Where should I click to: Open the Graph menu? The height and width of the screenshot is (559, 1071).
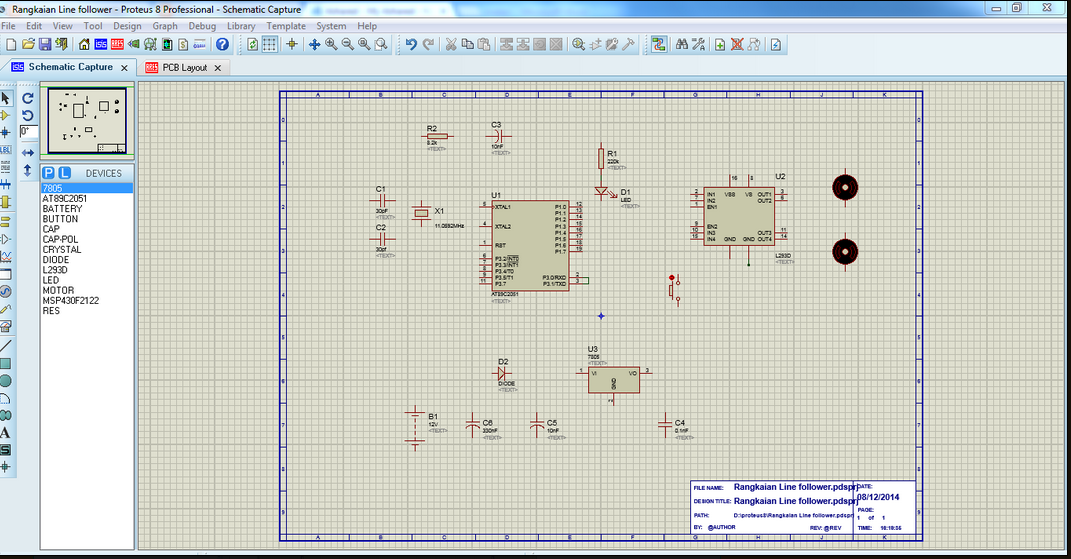click(165, 26)
